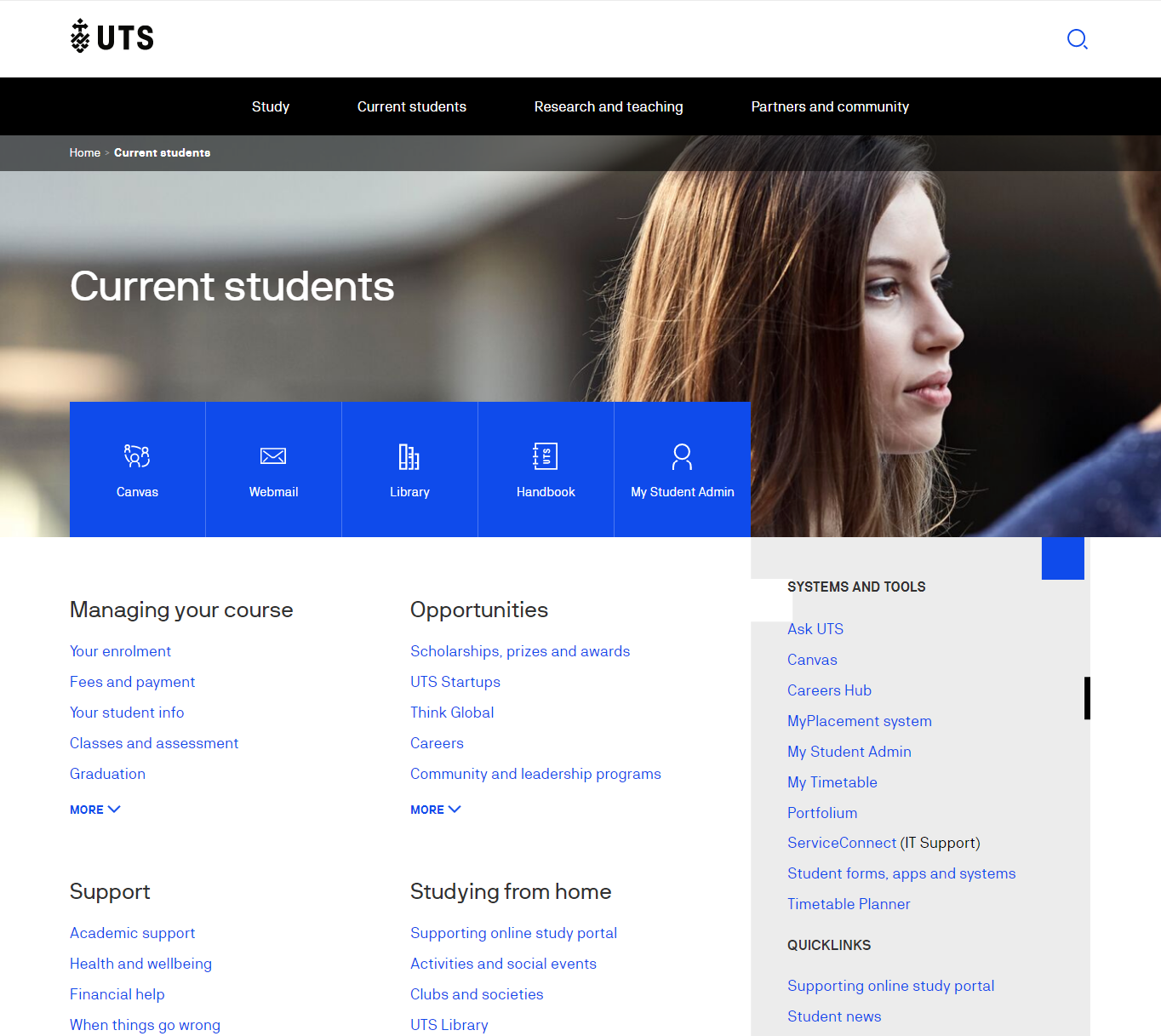Image resolution: width=1161 pixels, height=1036 pixels.
Task: Open the Current students nav menu
Action: coord(412,106)
